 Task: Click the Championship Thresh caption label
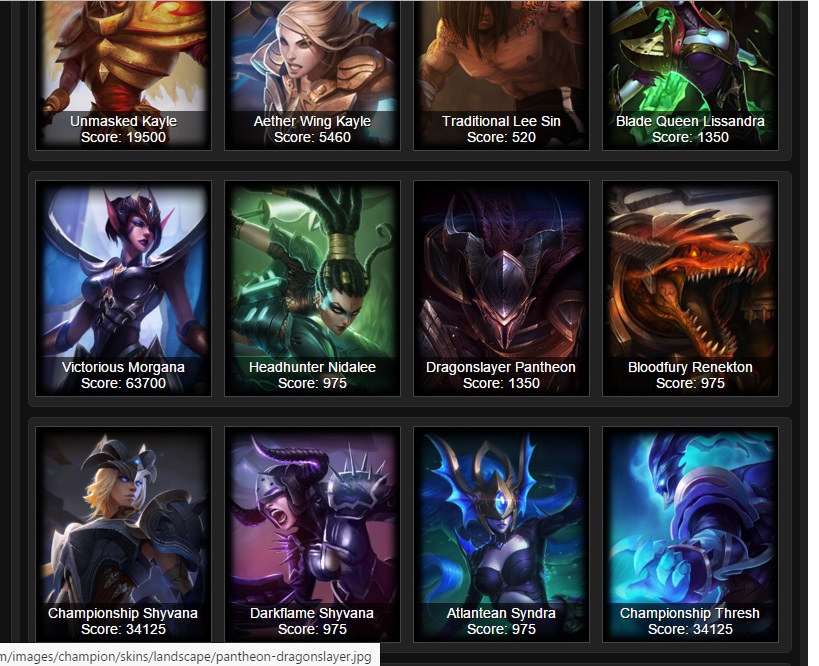[690, 613]
